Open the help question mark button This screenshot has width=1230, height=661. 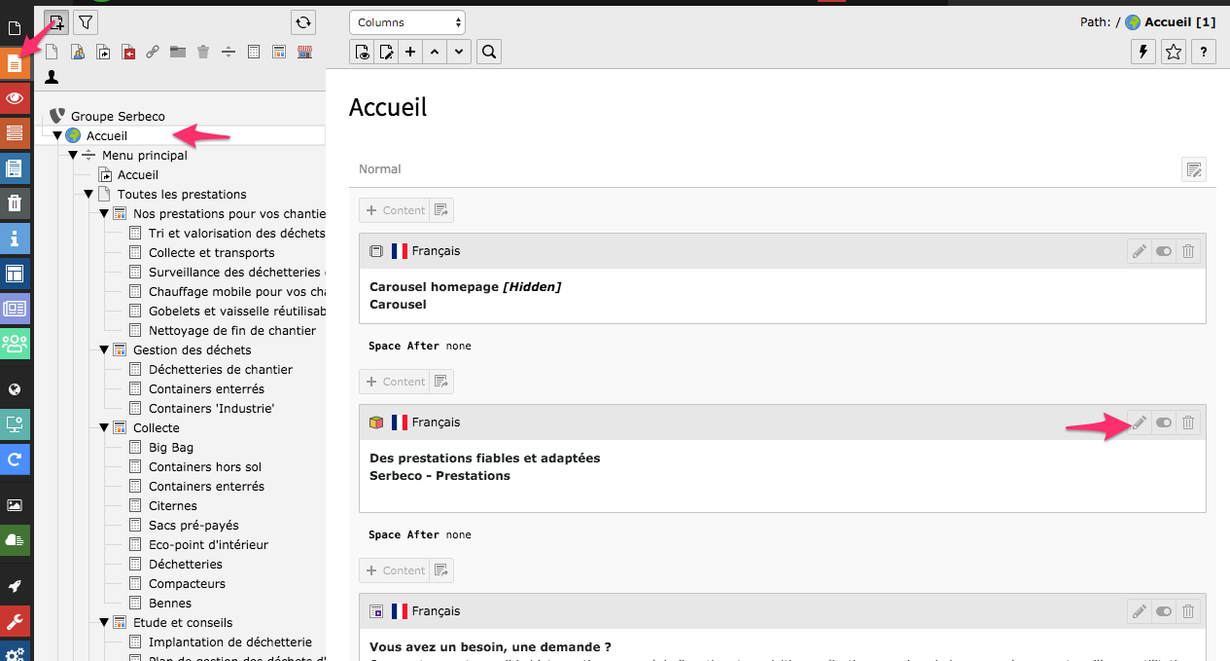1204,52
